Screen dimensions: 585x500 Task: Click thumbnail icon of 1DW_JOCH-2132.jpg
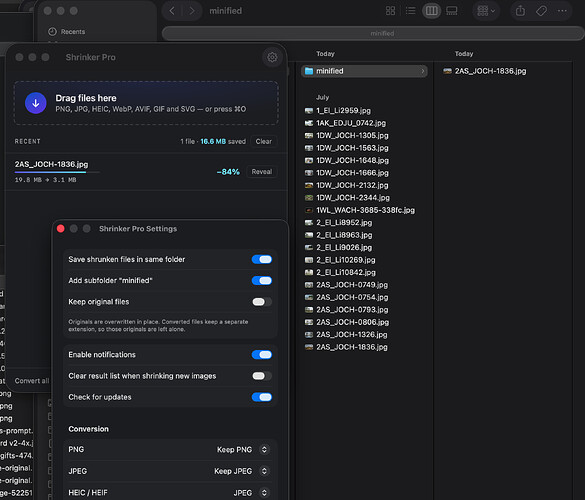[x=309, y=185]
